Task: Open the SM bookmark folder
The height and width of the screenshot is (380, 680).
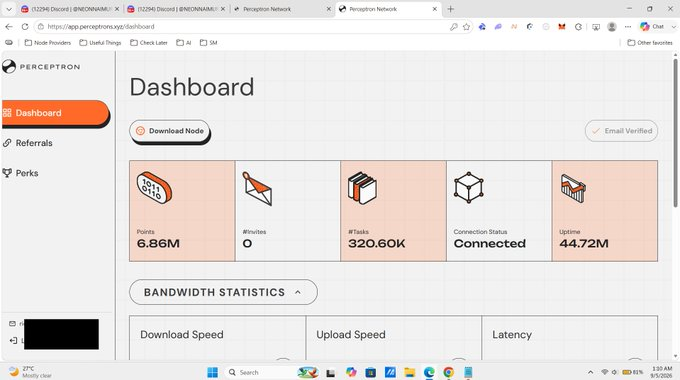Action: [209, 43]
